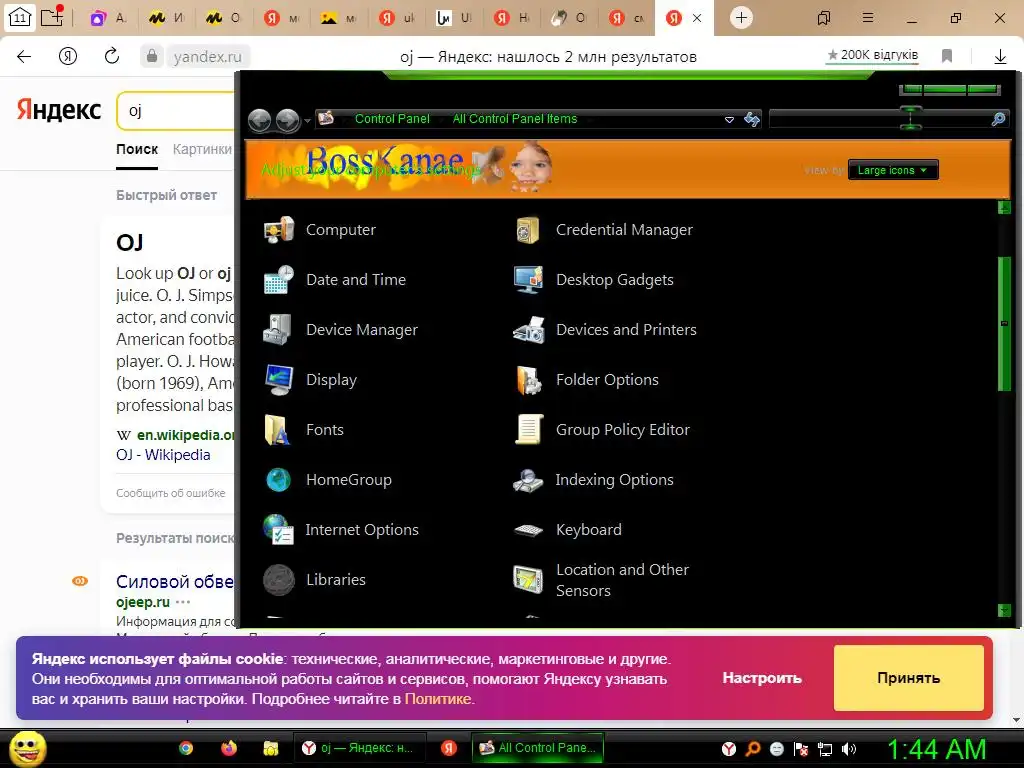
Task: Click the Сообщить об ошибке link
Action: (170, 493)
